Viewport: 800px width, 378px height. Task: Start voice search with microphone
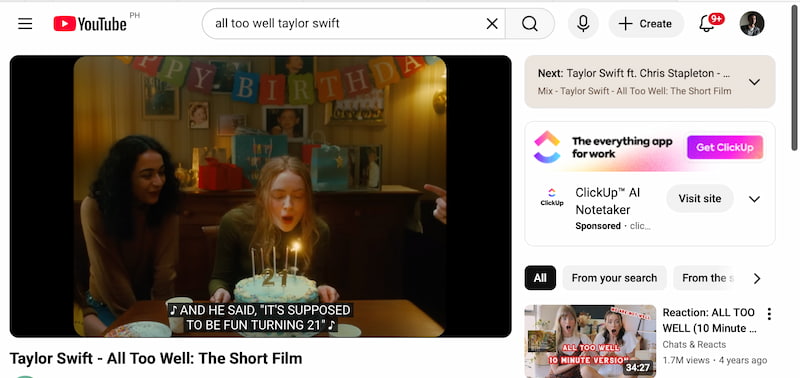(x=583, y=23)
